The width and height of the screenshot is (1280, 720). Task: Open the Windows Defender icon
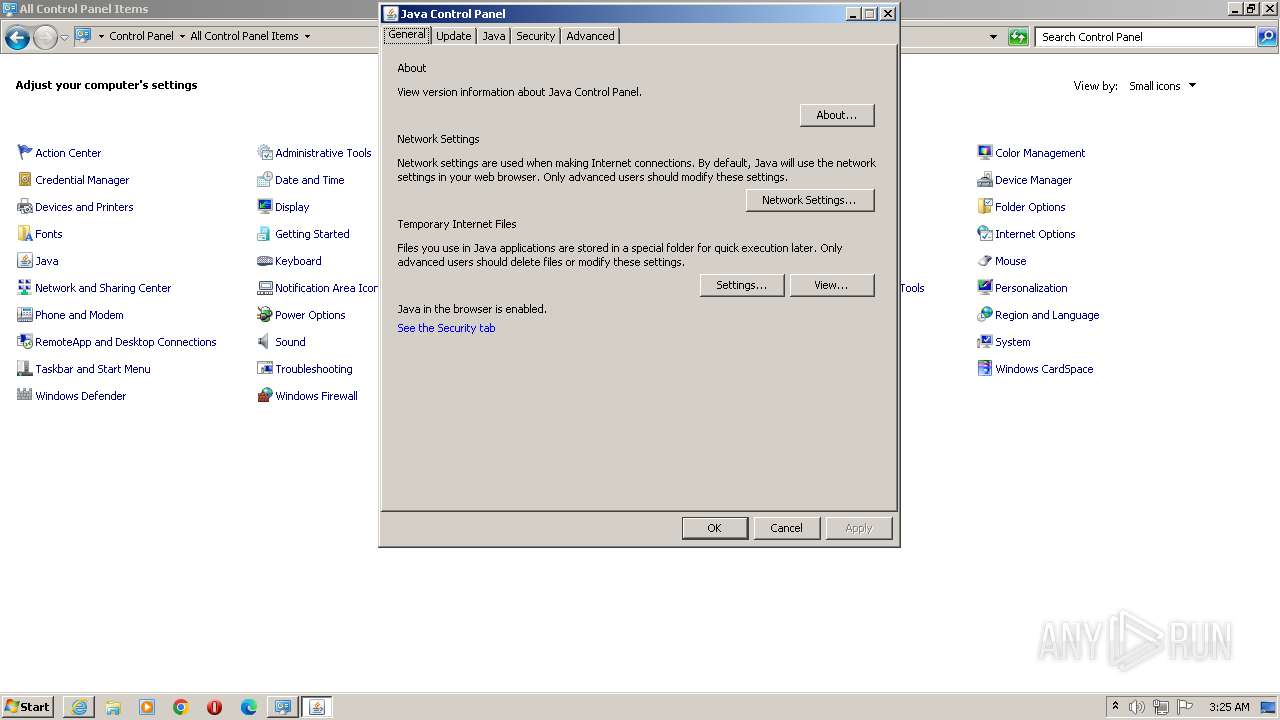coord(25,396)
